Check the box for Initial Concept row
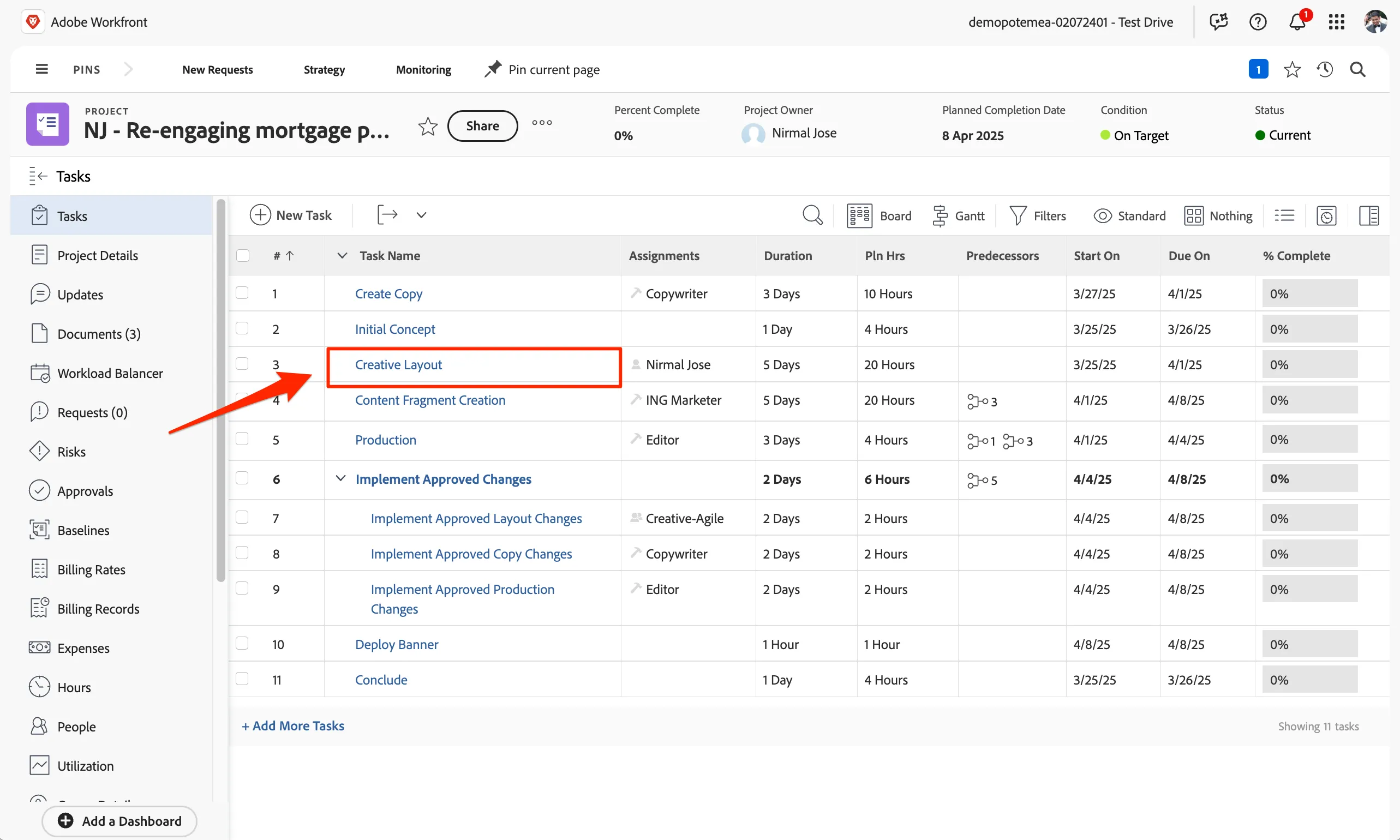 (x=242, y=328)
